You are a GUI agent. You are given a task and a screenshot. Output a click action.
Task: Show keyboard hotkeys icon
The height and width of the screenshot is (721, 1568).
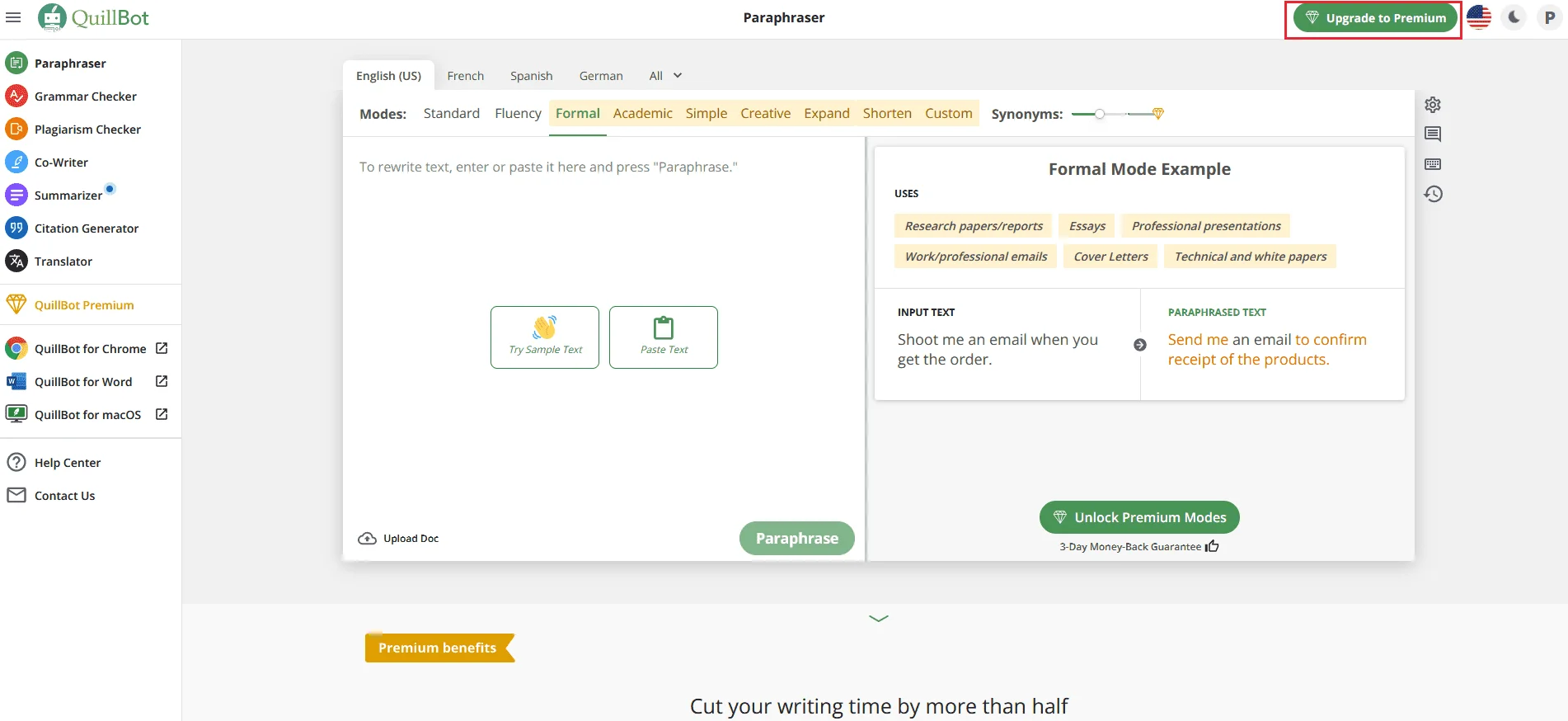tap(1433, 164)
